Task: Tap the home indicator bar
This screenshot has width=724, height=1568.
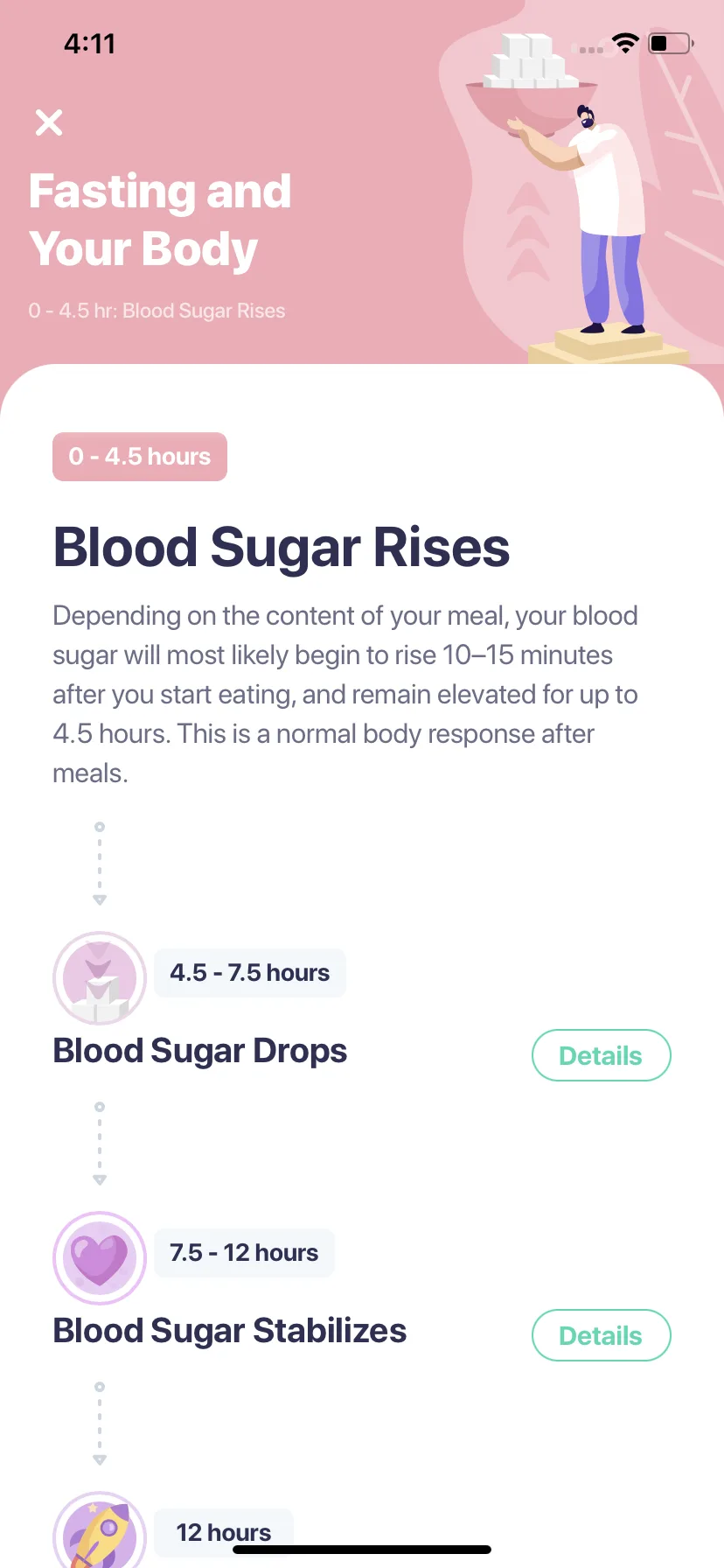Action: pyautogui.click(x=362, y=1550)
